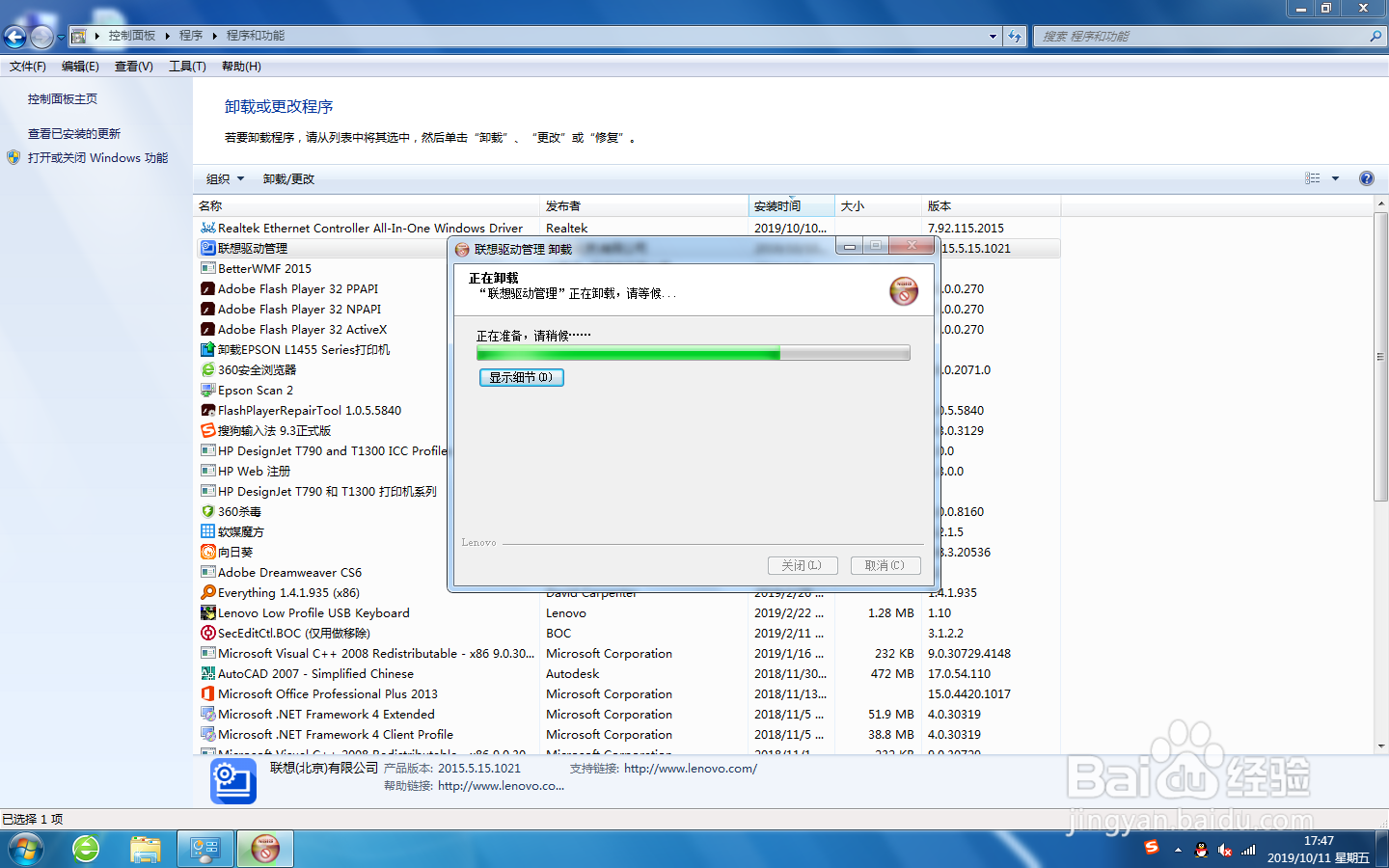Open the 查看(V) menu
The width and height of the screenshot is (1389, 868).
pos(133,66)
